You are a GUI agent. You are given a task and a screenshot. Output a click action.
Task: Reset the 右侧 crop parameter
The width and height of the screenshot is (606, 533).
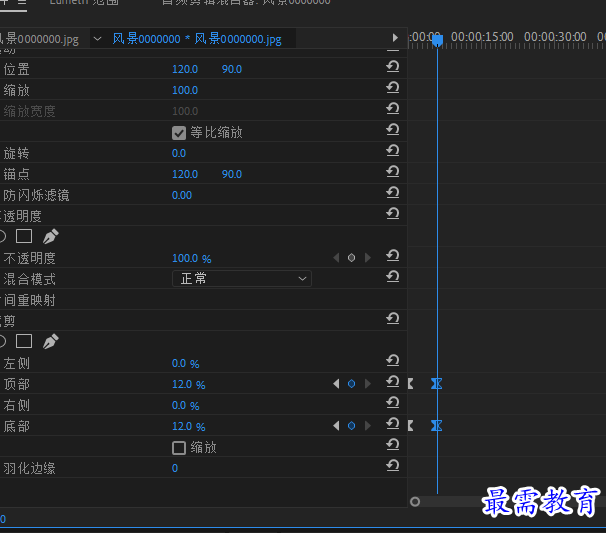(393, 402)
